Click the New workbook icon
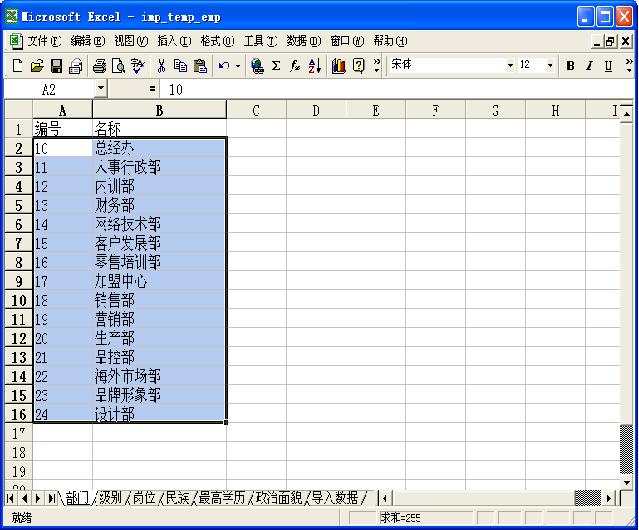This screenshot has width=639, height=530. pyautogui.click(x=17, y=66)
